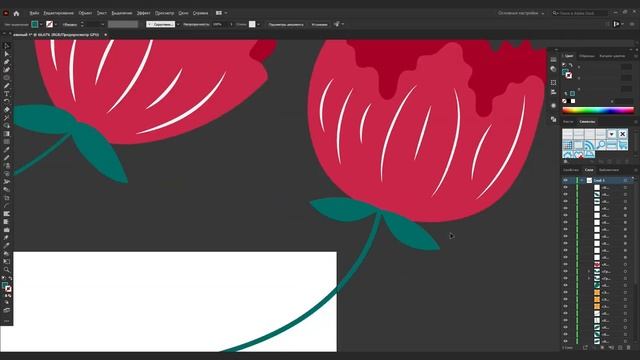Screen dimensions: 640x360
Task: Click the dropdown-arrow symbol in Symbols panel
Action: pos(611,134)
